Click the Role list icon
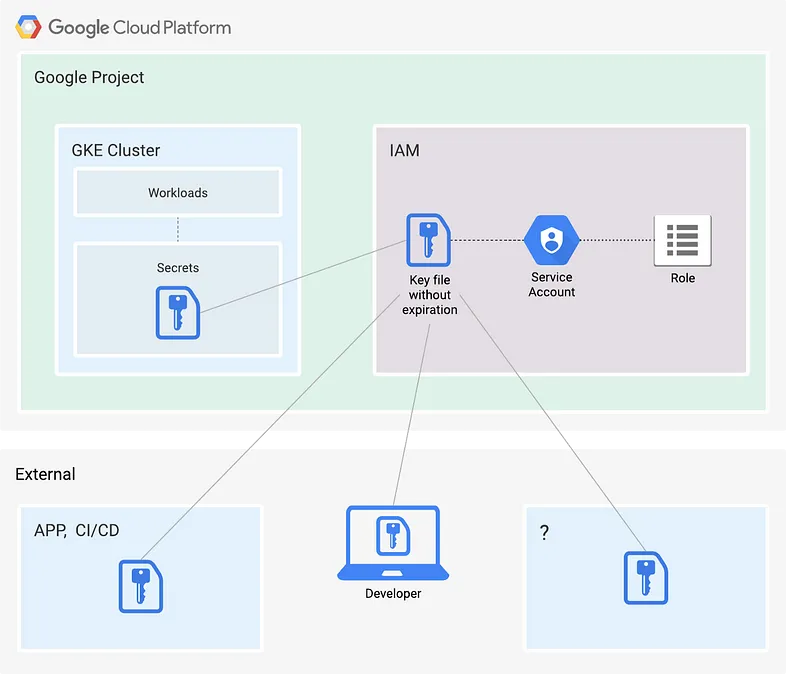786x674 pixels. tap(682, 241)
